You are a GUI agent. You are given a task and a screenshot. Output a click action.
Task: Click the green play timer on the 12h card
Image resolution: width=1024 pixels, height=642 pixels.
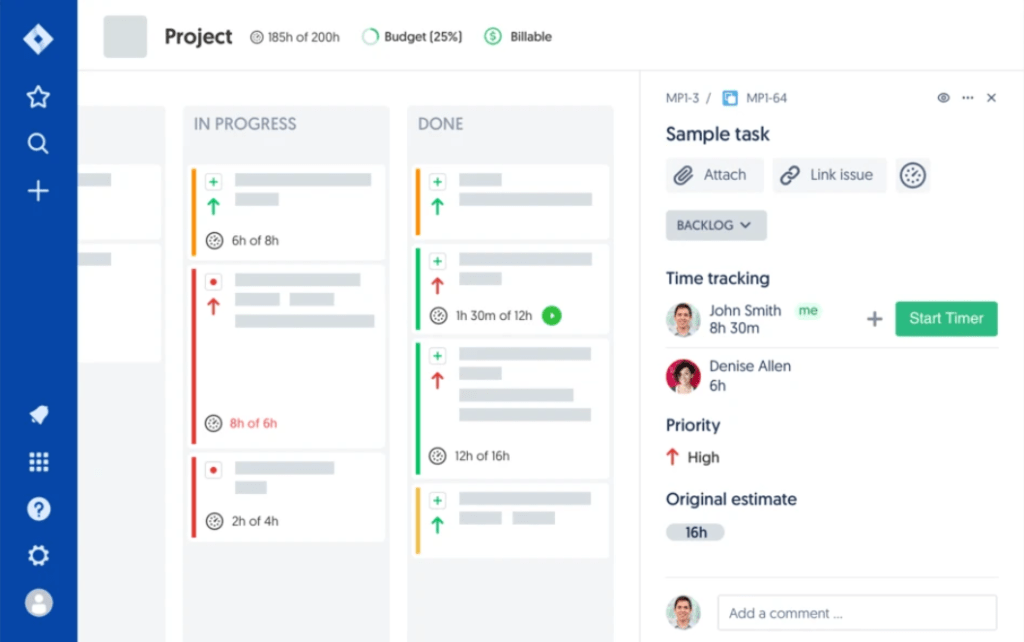(x=551, y=315)
